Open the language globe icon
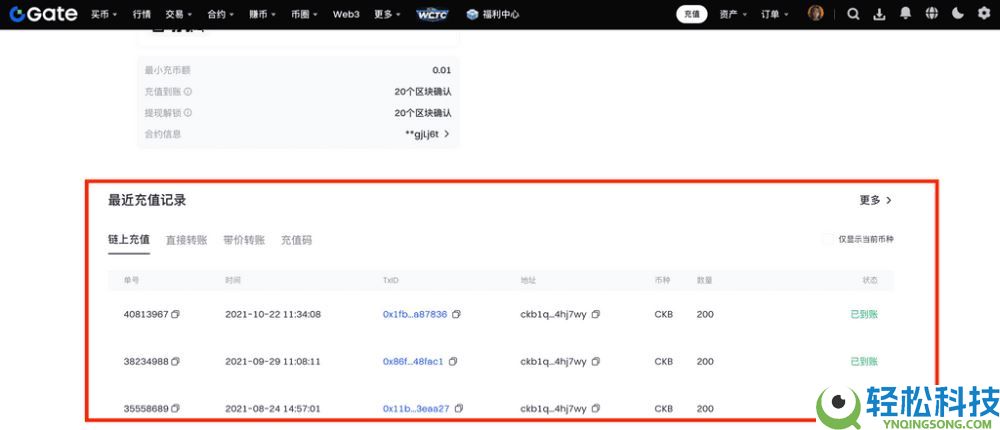This screenshot has width=1000, height=430. [932, 14]
